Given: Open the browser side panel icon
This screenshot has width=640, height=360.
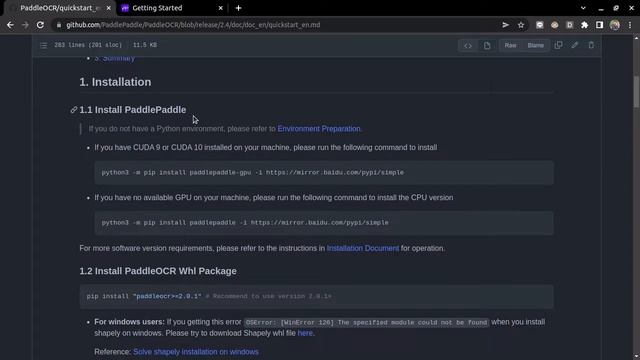Looking at the screenshot, I should [599, 25].
